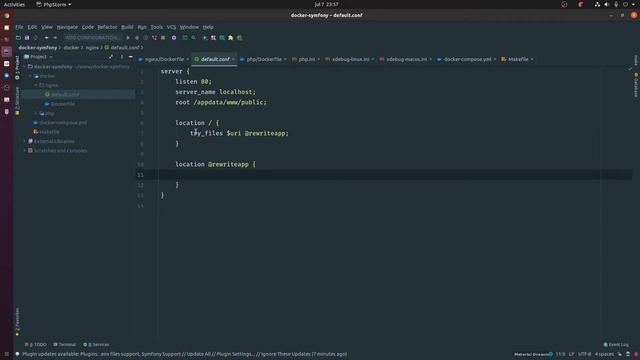Select docker-compose.yml in the project tree
640x360 pixels.
pos(63,122)
